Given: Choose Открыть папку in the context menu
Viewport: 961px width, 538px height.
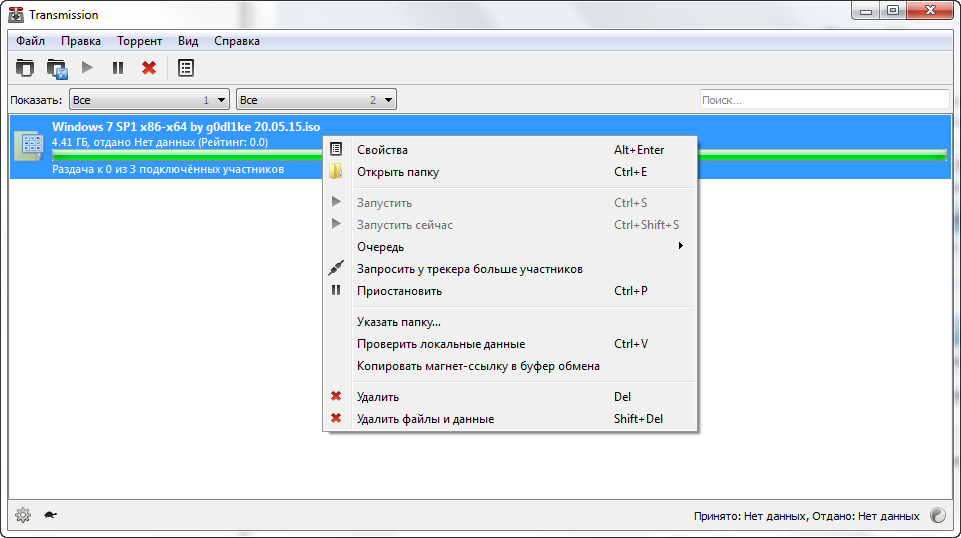Looking at the screenshot, I should point(510,172).
